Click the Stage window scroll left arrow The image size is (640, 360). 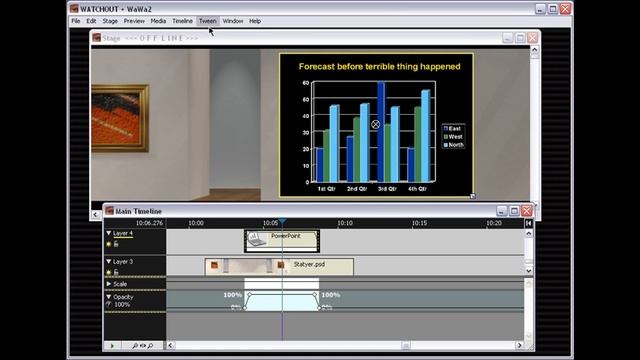(x=96, y=214)
